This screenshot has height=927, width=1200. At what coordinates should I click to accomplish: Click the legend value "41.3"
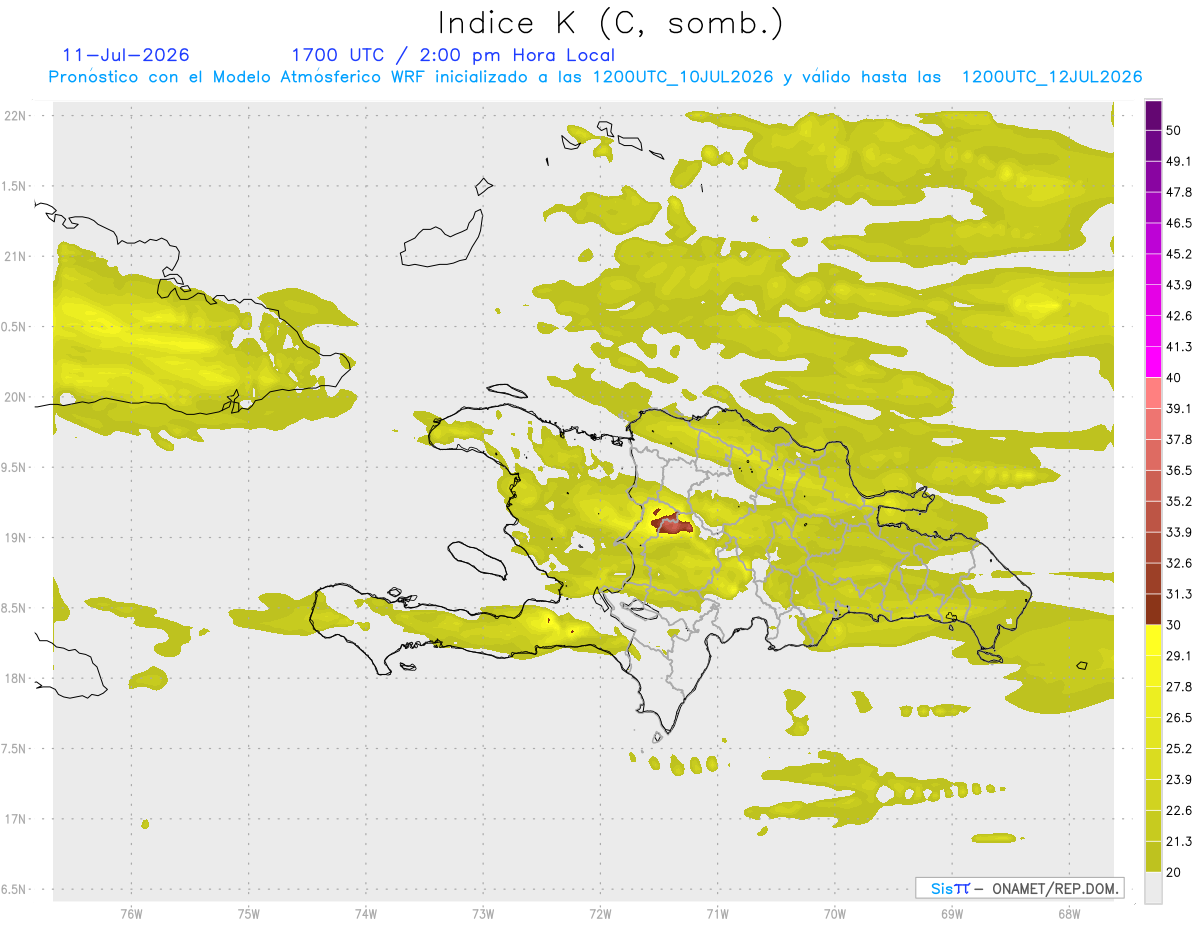pos(1179,347)
